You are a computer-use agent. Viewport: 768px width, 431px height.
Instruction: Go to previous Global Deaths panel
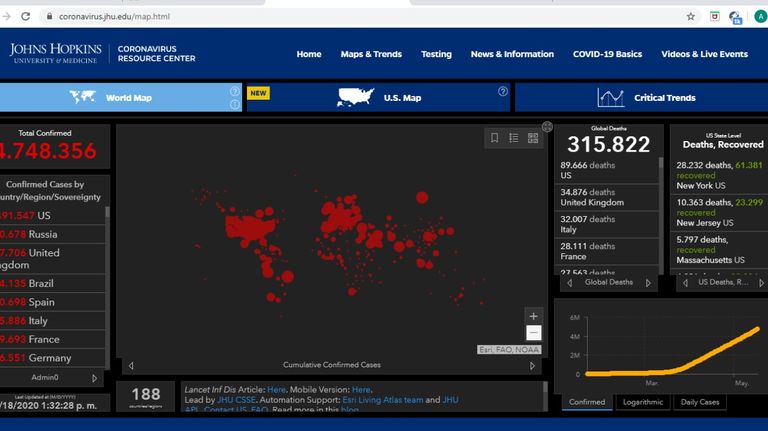570,283
